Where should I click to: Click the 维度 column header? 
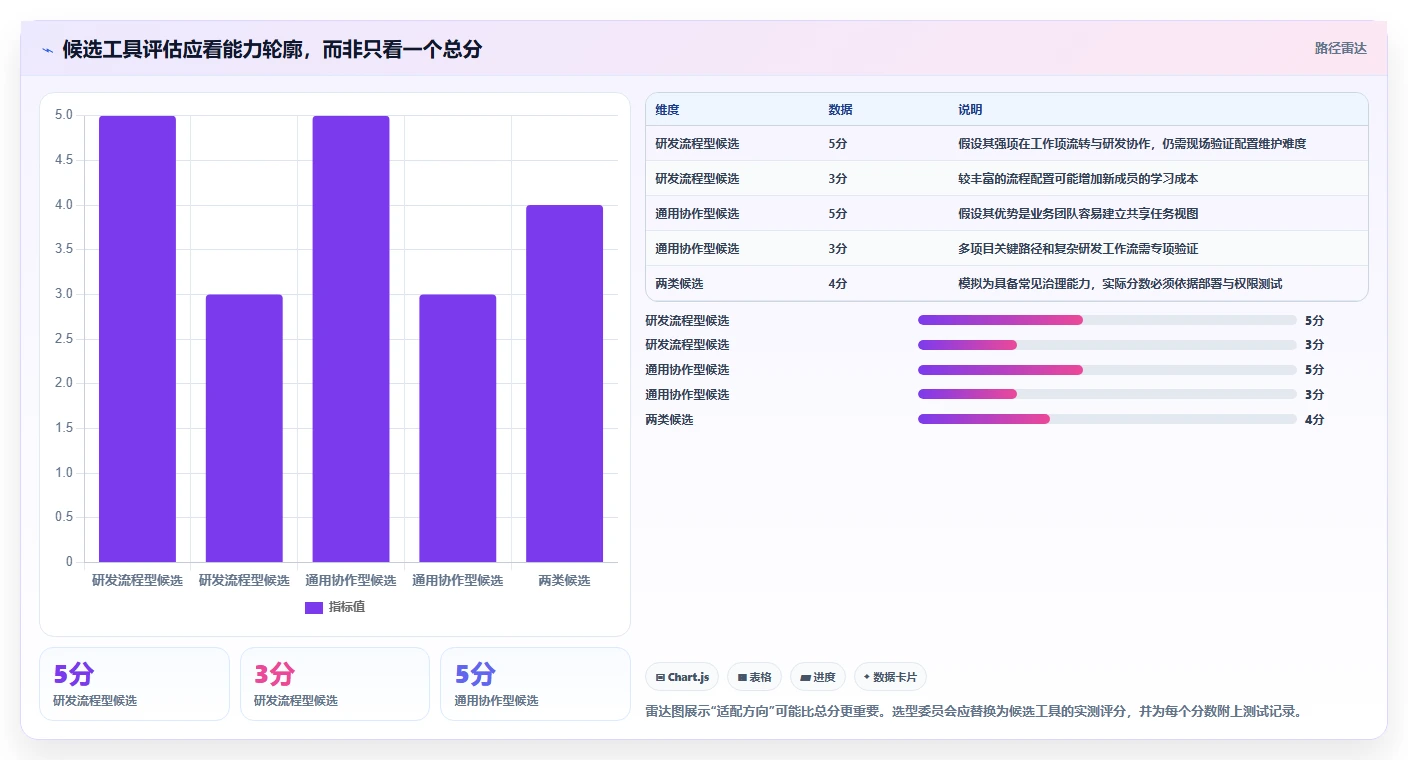(x=667, y=110)
